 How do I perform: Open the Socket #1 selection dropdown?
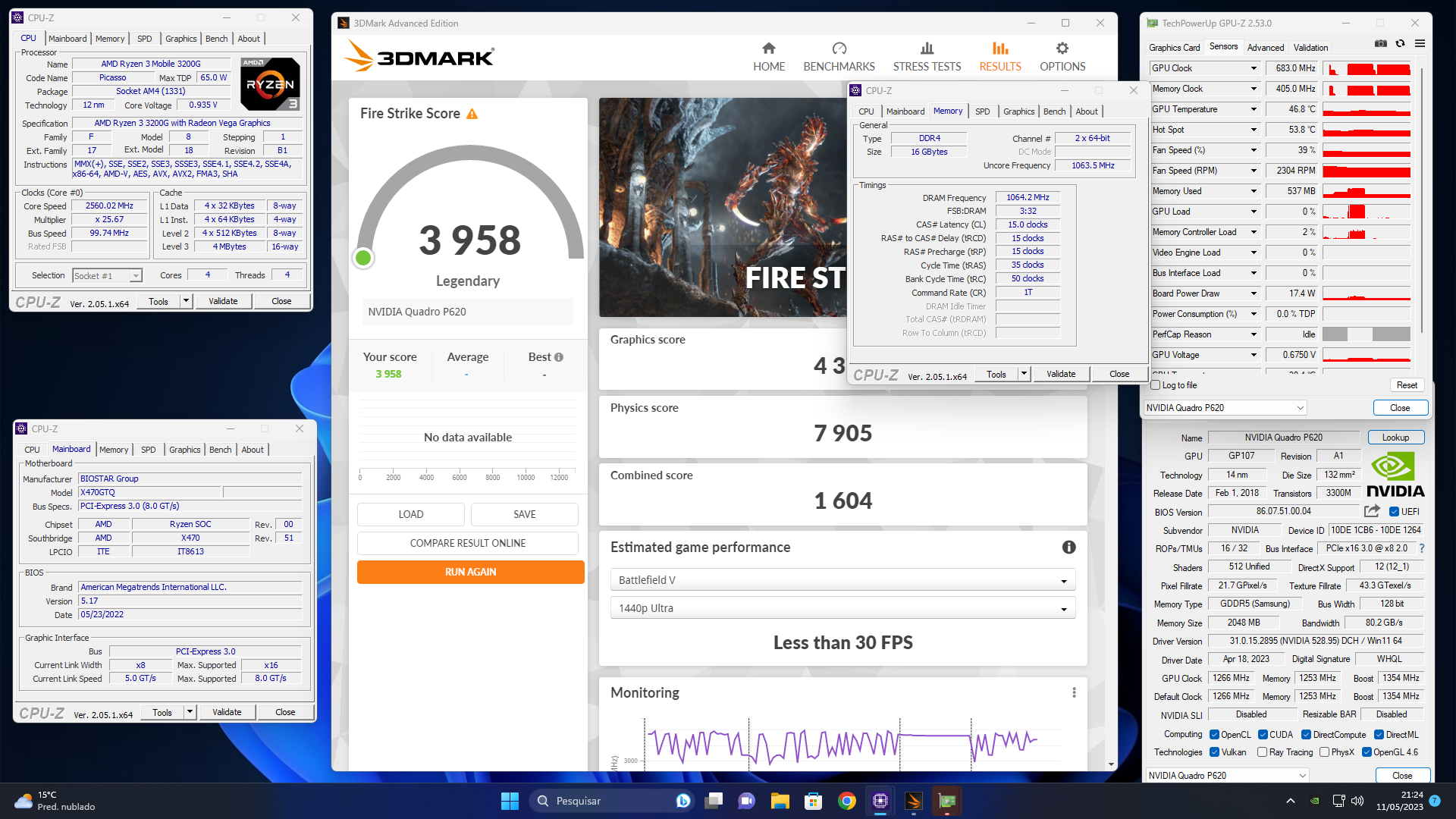(107, 276)
